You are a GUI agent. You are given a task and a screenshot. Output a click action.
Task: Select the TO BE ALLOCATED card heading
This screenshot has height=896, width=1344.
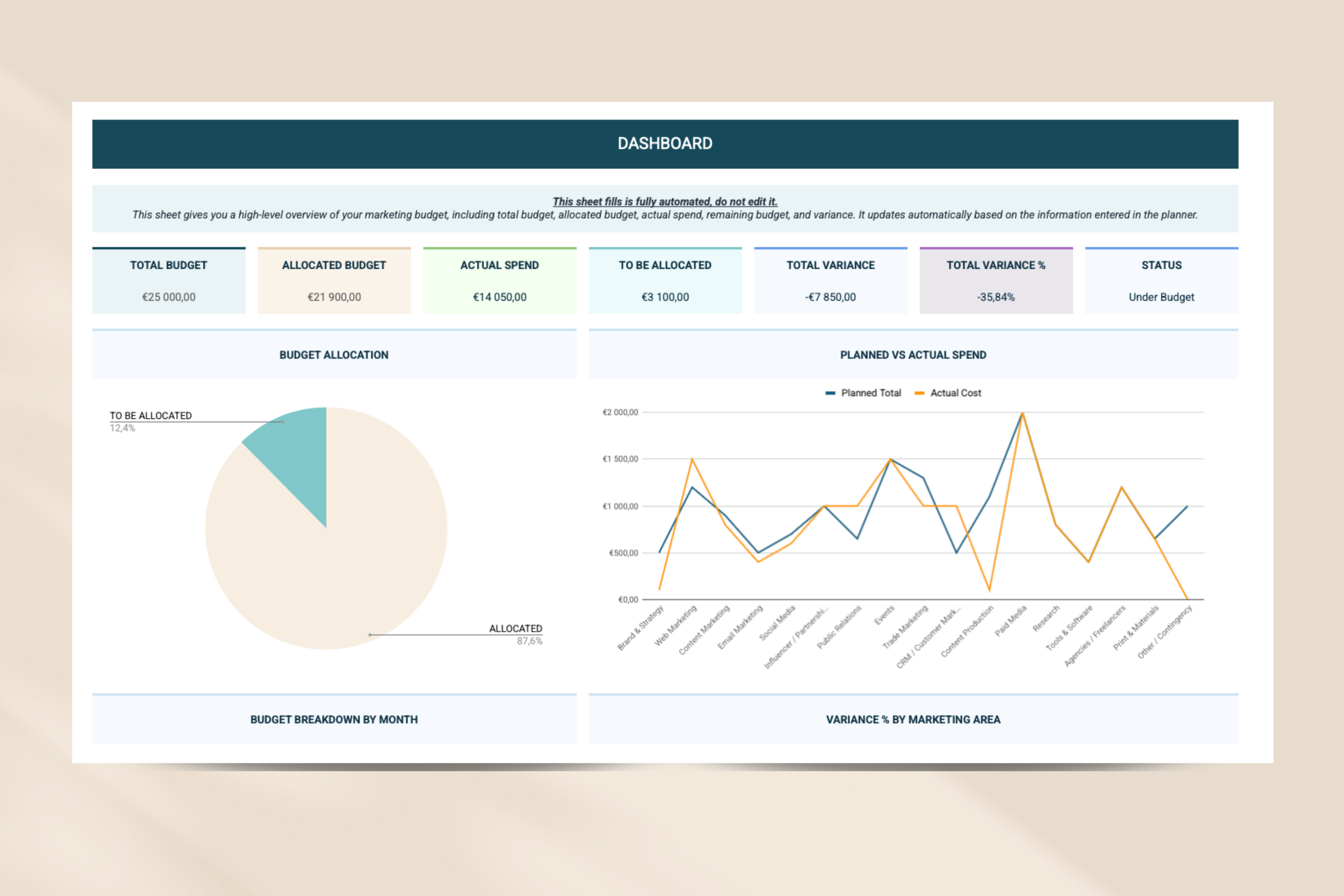click(x=665, y=265)
